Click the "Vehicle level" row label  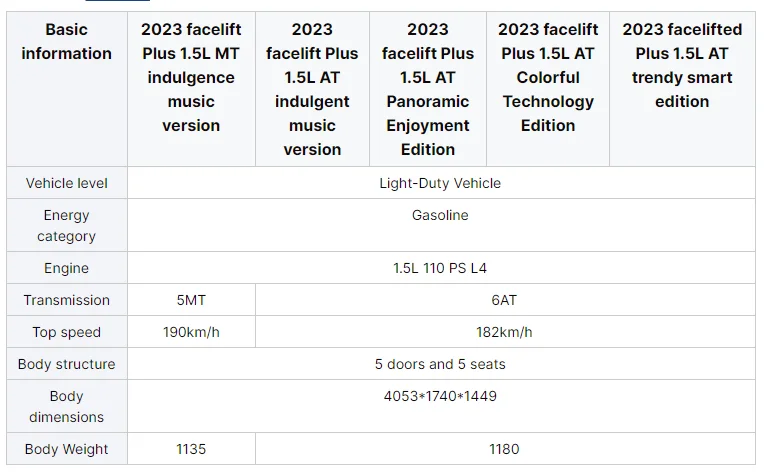[66, 183]
